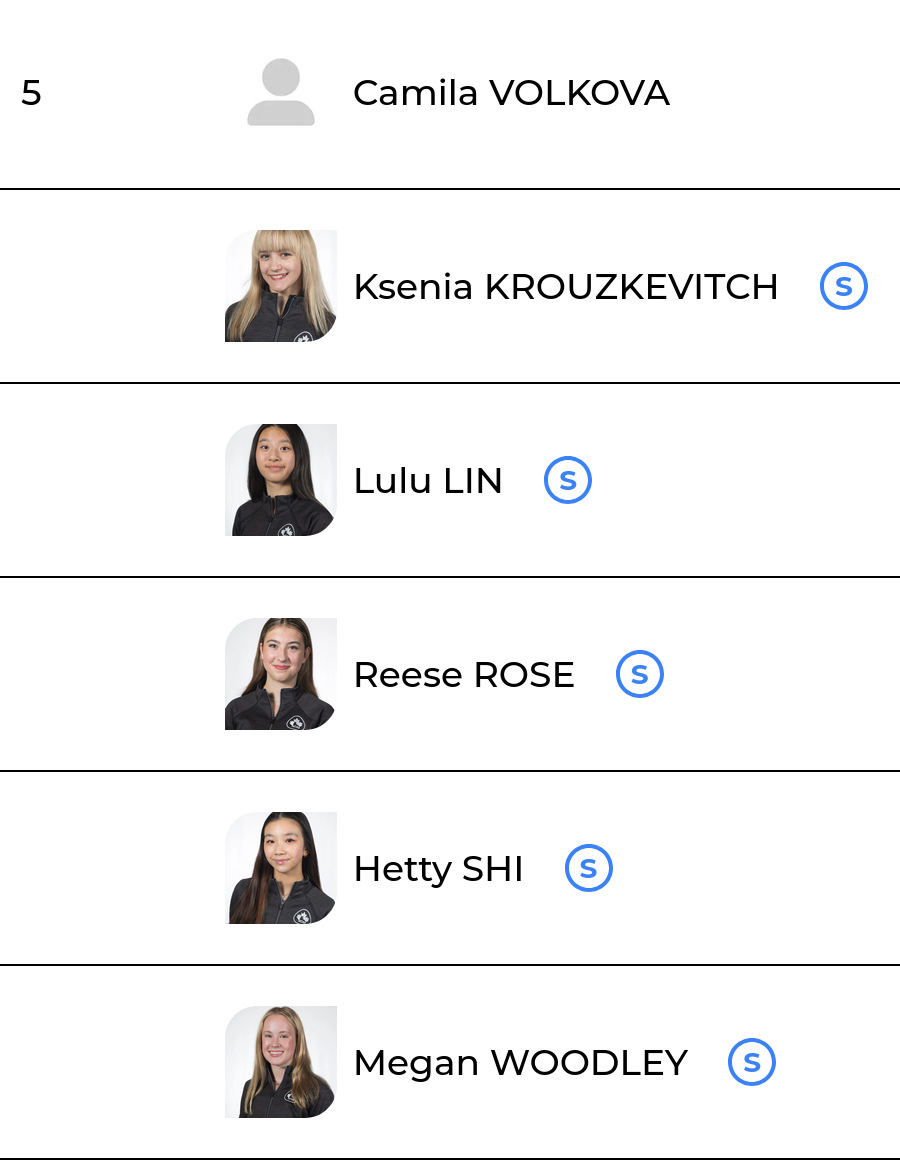Select the S badge next to Reese ROSE
This screenshot has height=1160, width=900.
coord(639,675)
